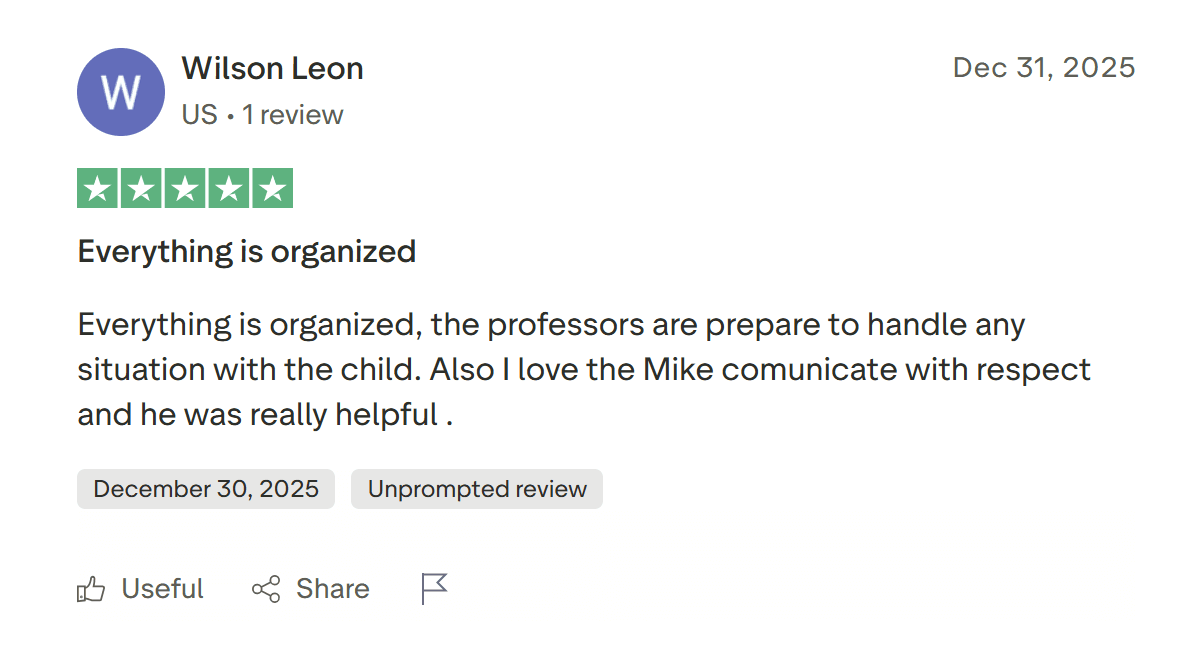Click the "December 30, 2025" experience date tag
Viewport: 1193px width, 650px height.
coord(206,489)
